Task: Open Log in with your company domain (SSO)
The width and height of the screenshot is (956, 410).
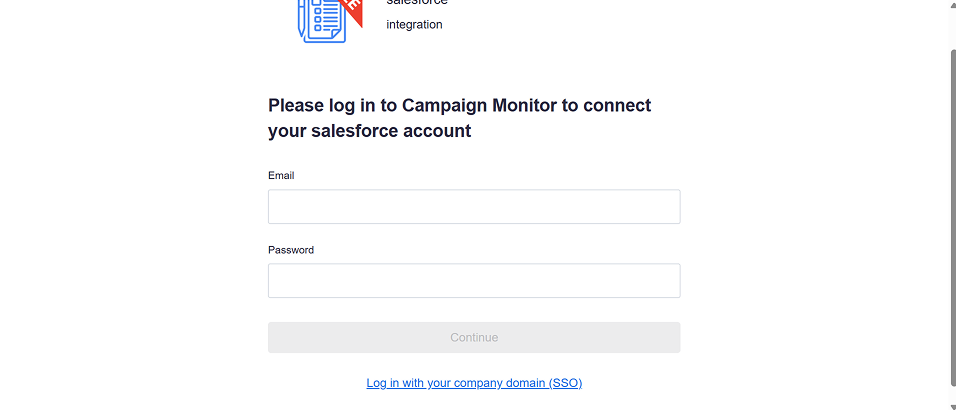Action: (x=474, y=383)
